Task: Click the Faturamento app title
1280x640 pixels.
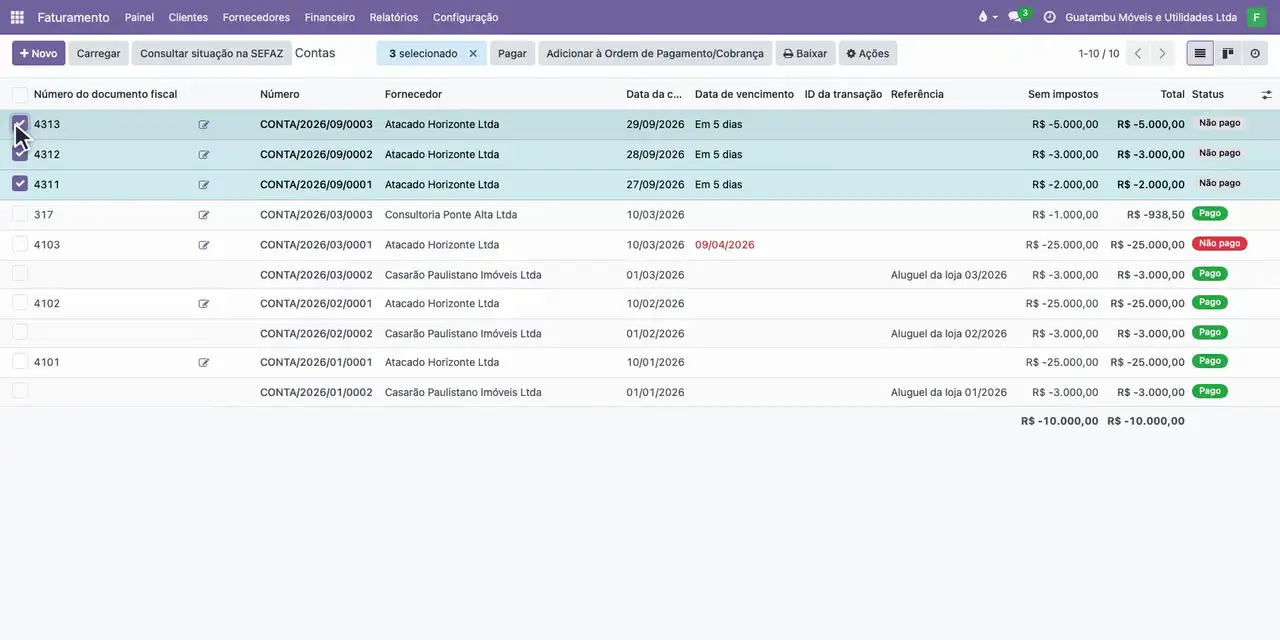Action: pyautogui.click(x=73, y=17)
